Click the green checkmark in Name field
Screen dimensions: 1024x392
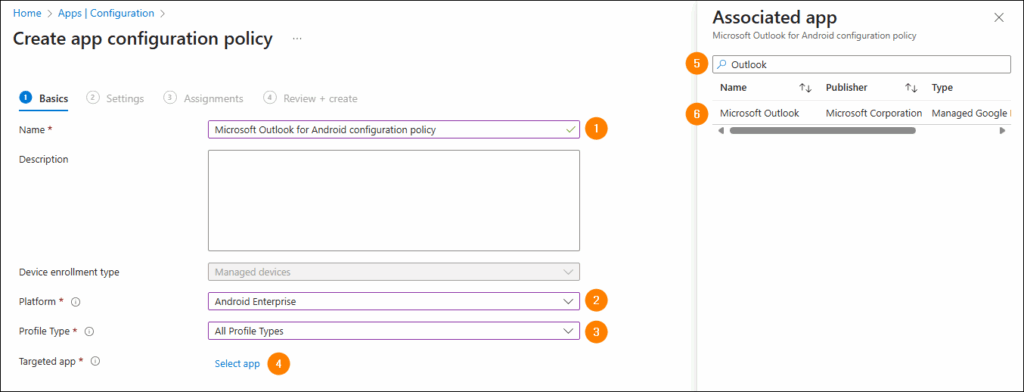571,129
